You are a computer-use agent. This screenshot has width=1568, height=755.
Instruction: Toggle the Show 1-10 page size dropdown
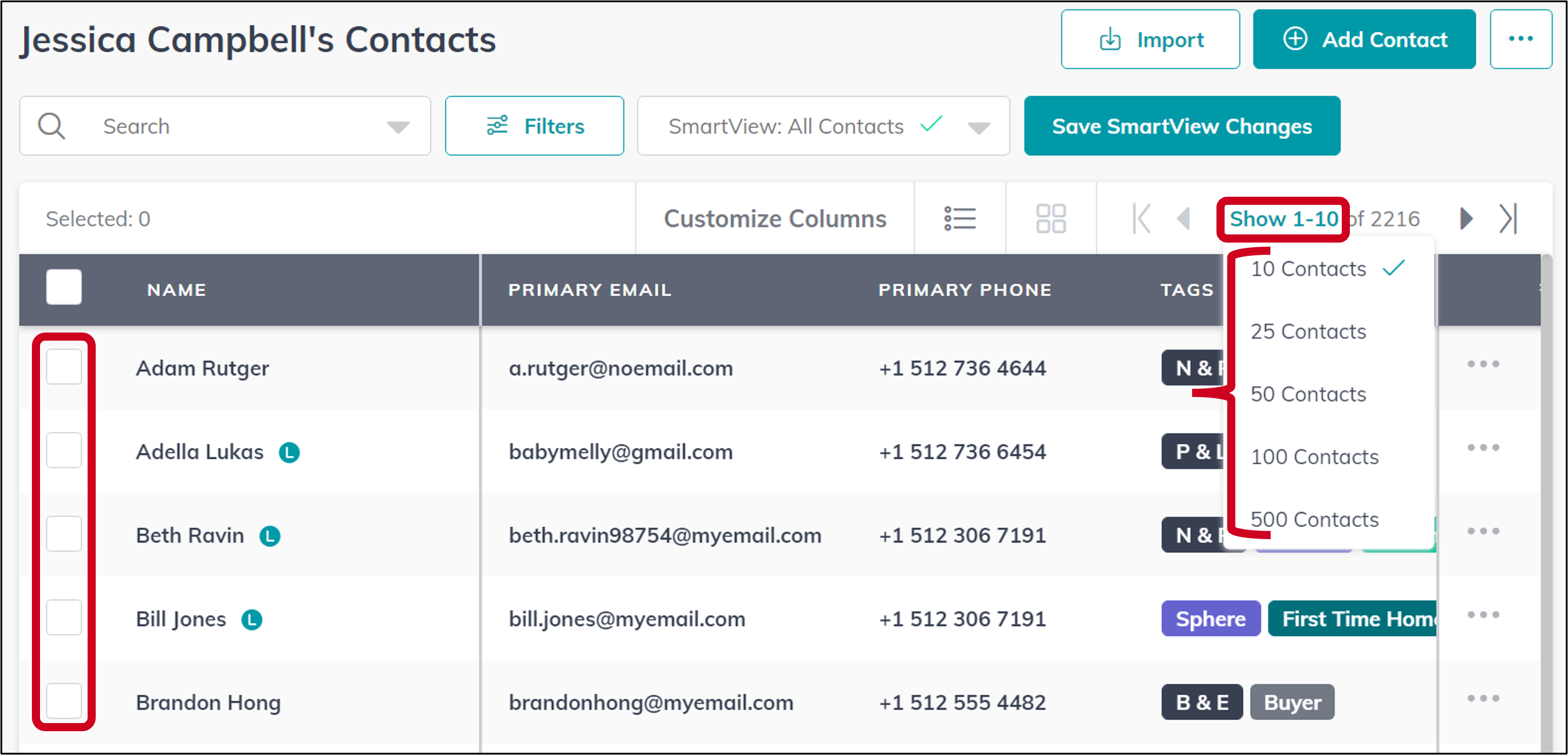pos(1283,219)
